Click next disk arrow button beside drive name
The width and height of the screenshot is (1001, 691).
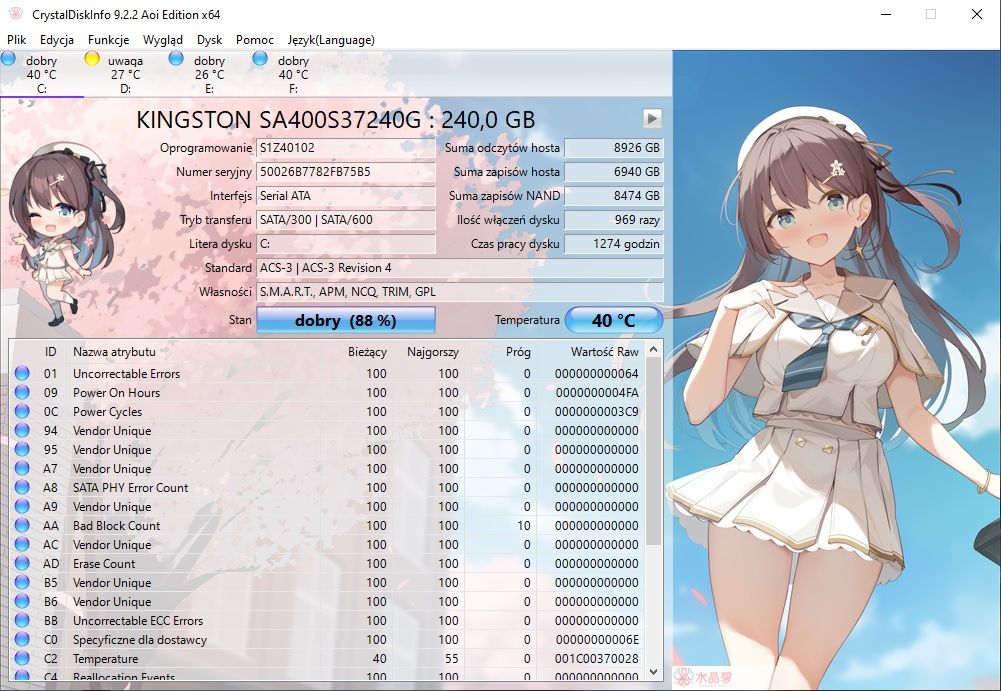(652, 118)
